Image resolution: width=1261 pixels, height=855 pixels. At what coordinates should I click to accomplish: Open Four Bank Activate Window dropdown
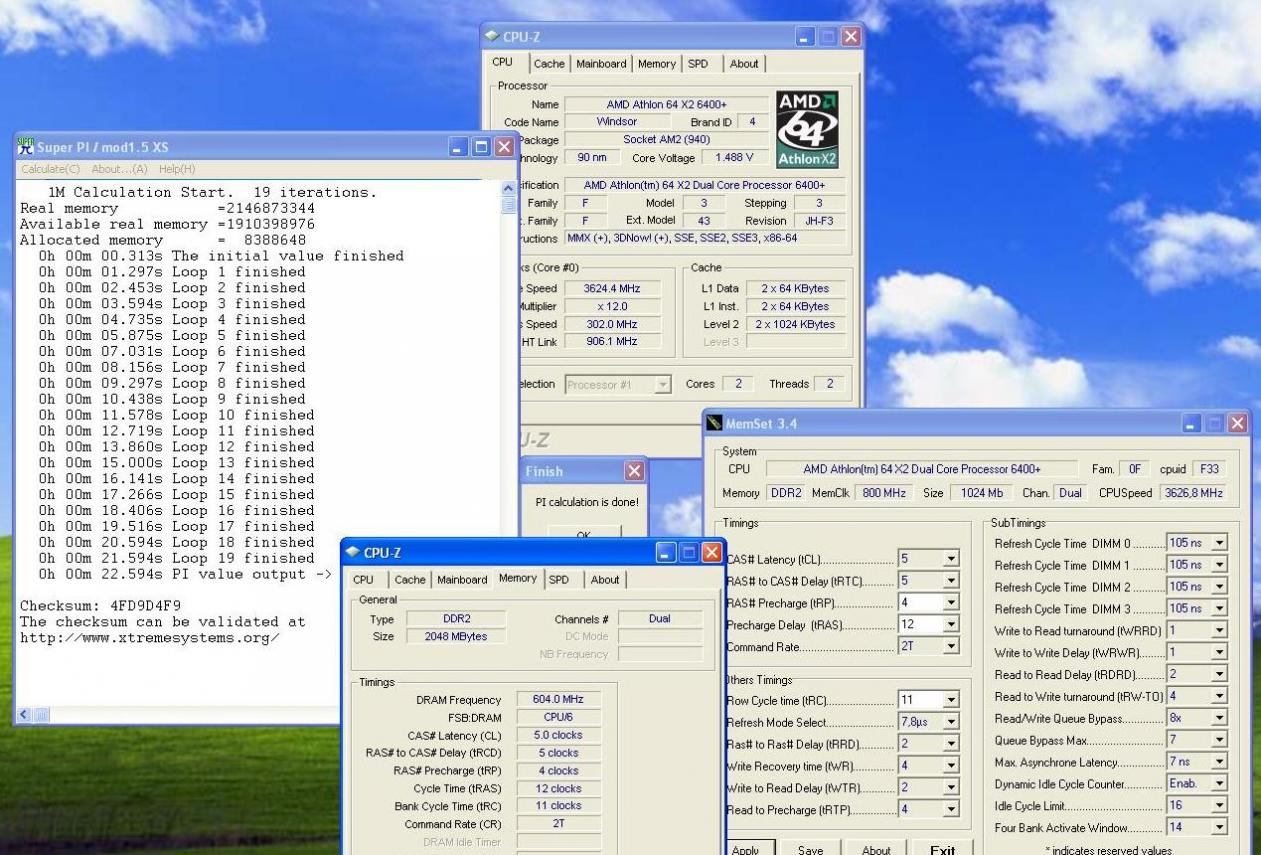click(x=1219, y=828)
